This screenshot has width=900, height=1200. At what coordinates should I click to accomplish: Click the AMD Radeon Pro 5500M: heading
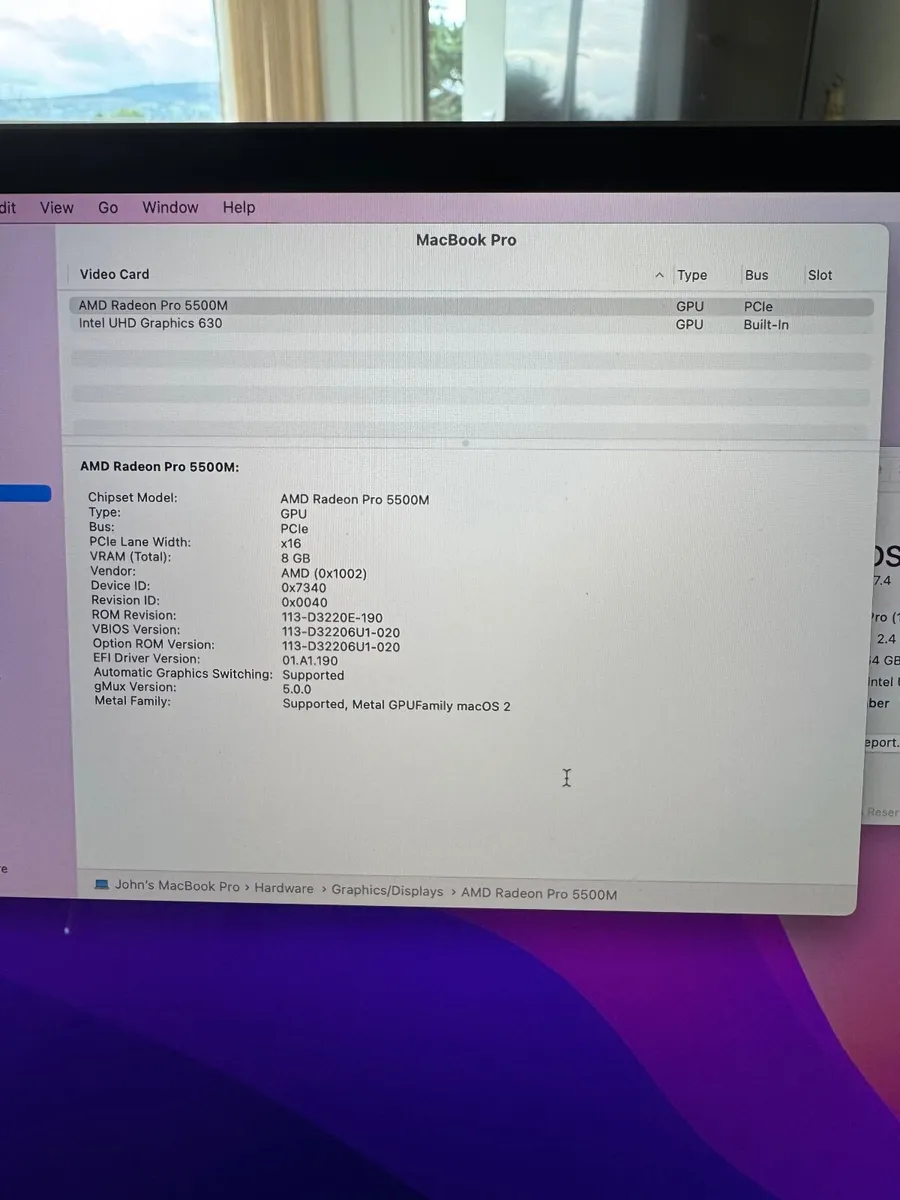click(160, 467)
